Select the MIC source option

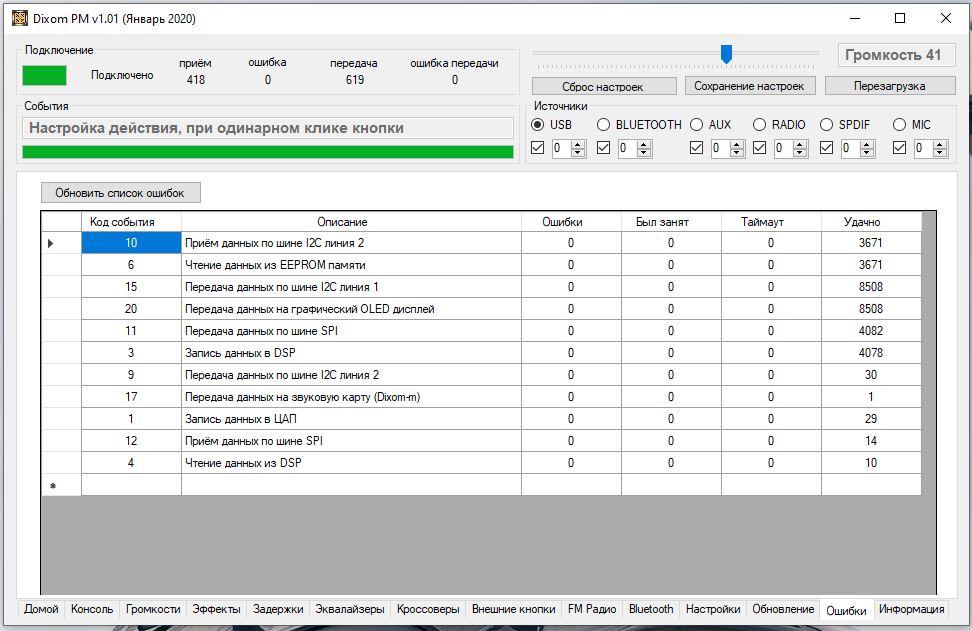899,125
